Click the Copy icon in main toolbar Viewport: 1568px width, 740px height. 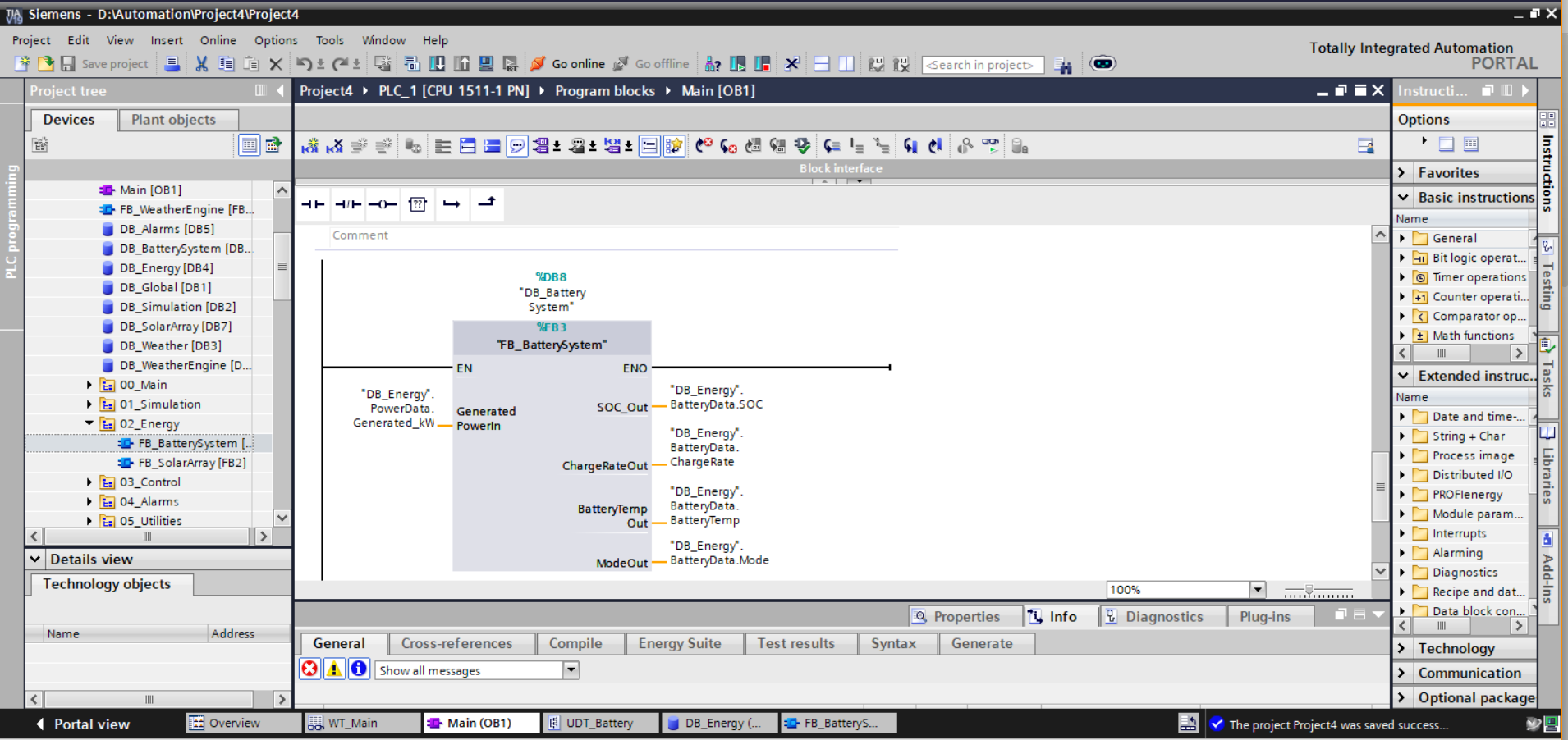(227, 64)
